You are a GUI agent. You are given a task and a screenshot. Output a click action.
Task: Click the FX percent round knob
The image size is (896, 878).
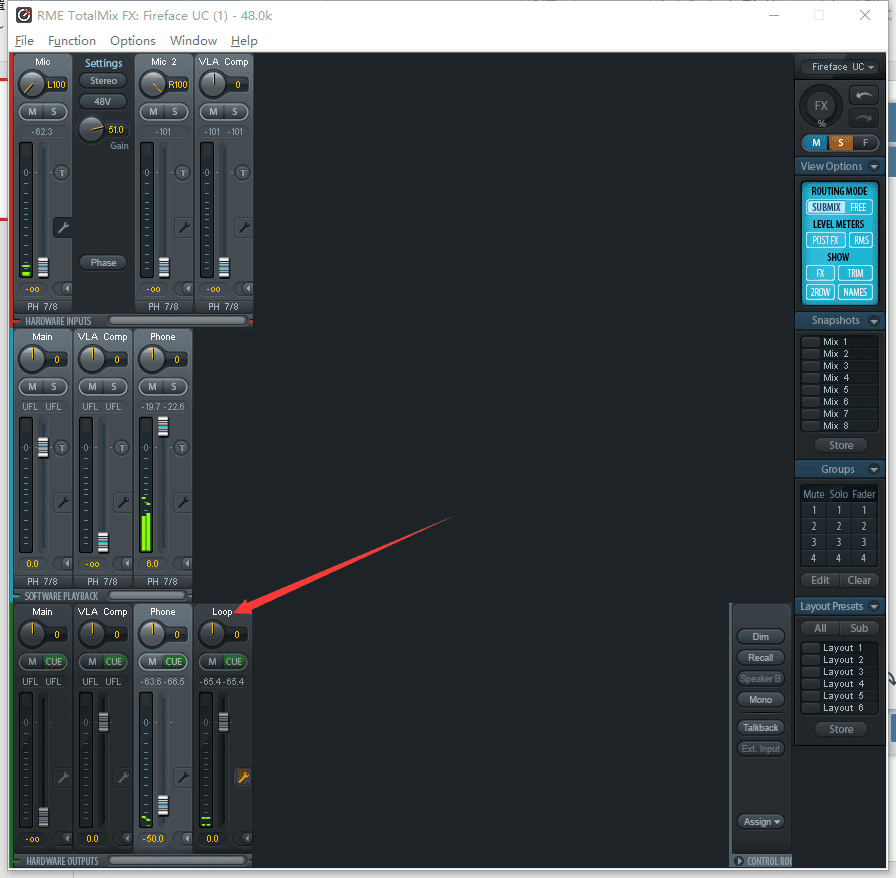tap(821, 105)
